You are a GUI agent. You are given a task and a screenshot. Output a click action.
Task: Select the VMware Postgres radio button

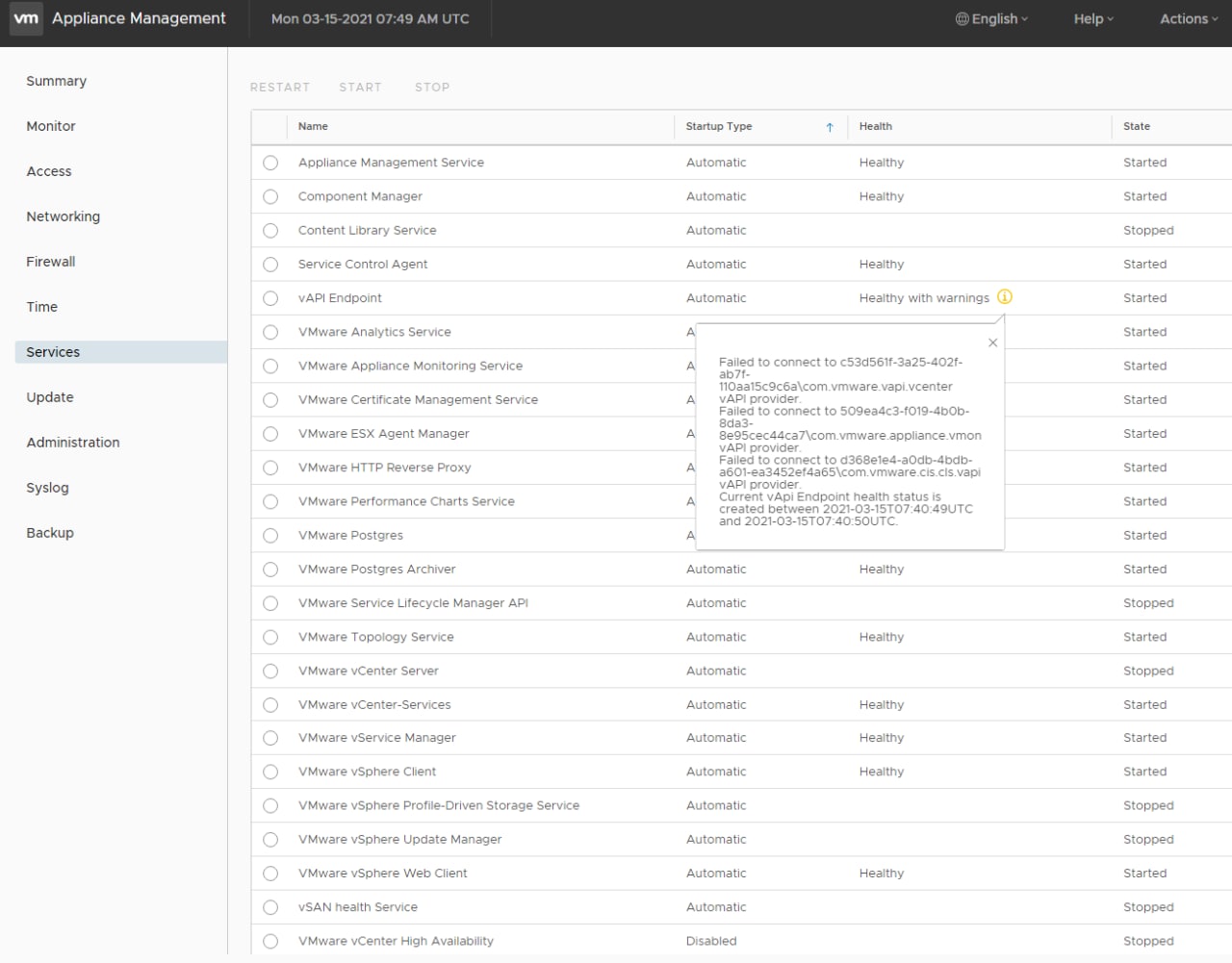pos(270,536)
